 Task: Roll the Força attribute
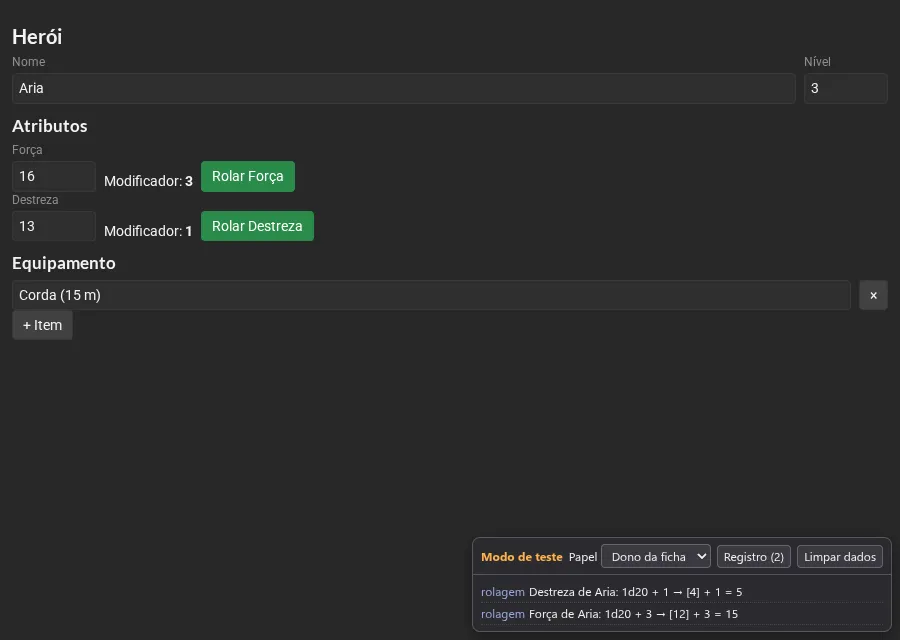(x=247, y=176)
